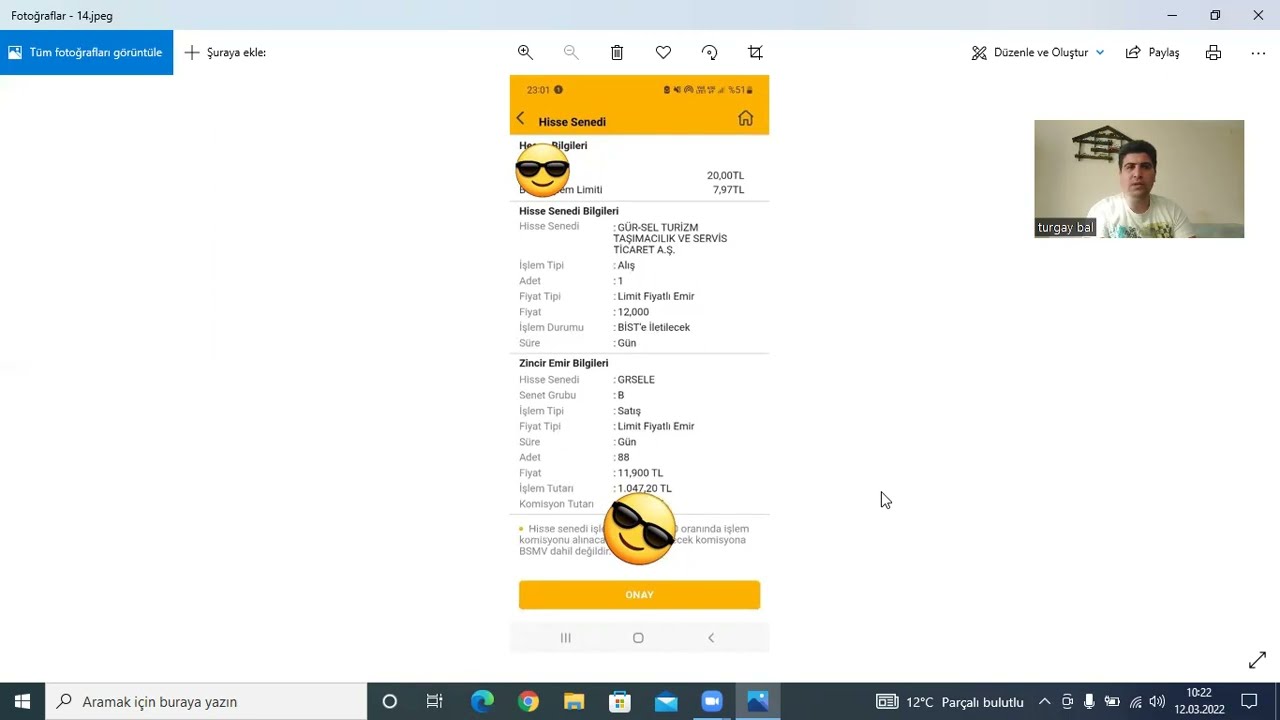This screenshot has width=1280, height=720.
Task: Open the crop tool
Action: pyautogui.click(x=755, y=52)
